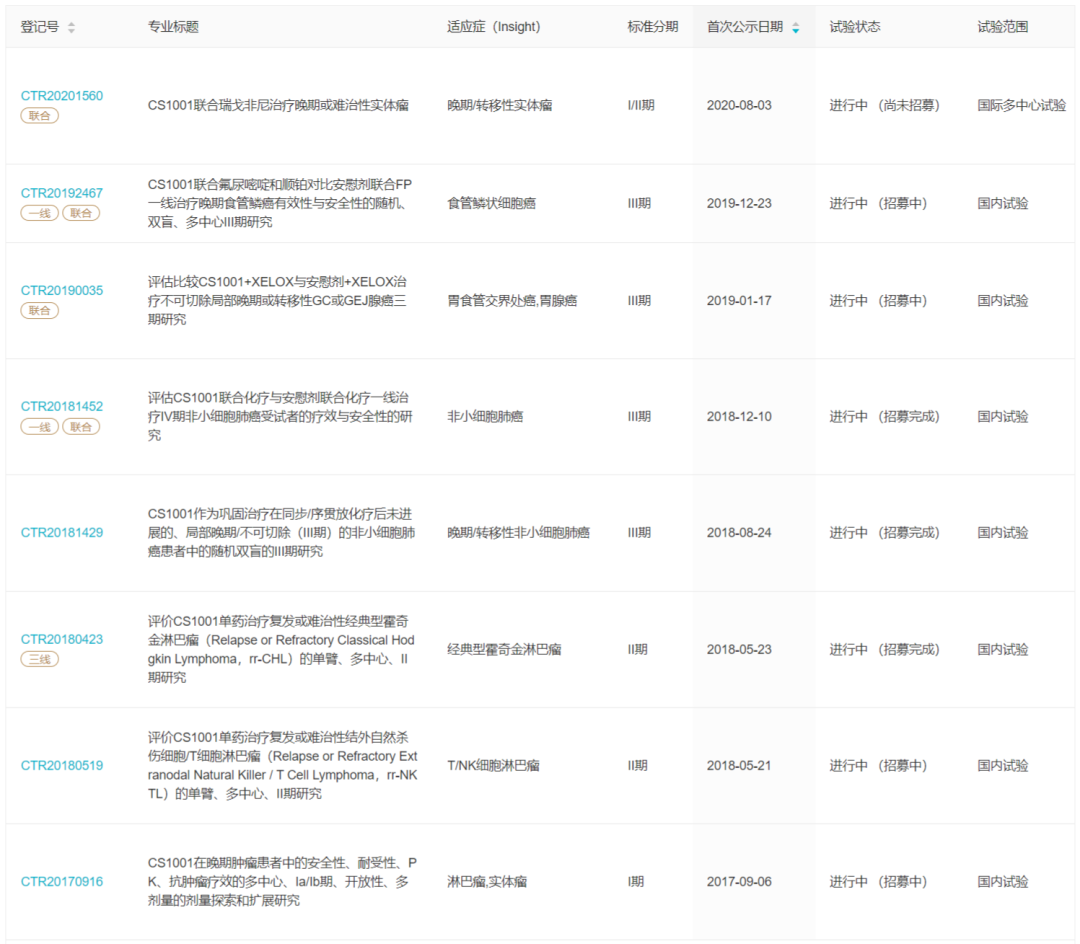Click the 试验状态 column header
The image size is (1080, 944).
[x=855, y=27]
